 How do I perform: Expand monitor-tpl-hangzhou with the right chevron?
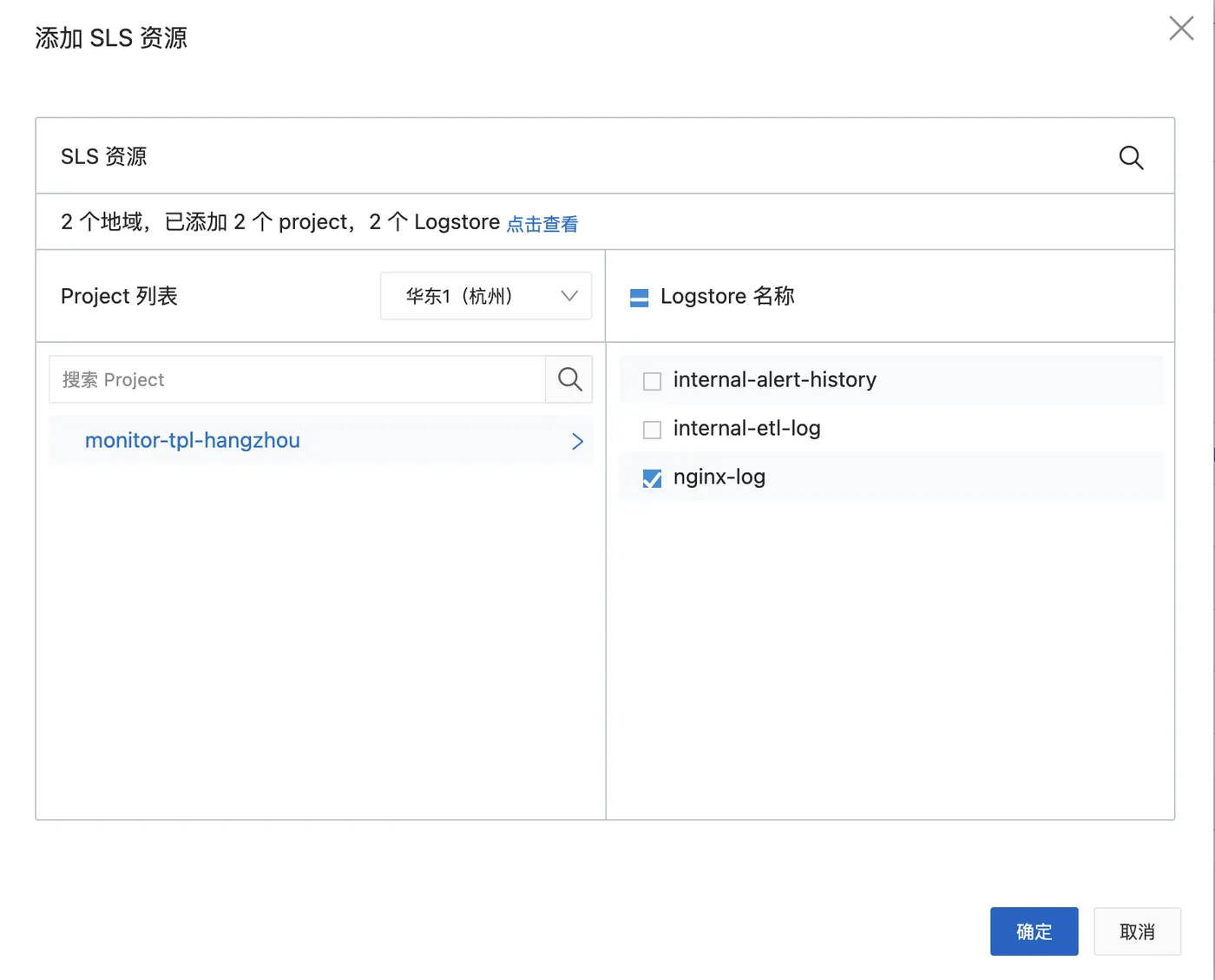tap(577, 441)
